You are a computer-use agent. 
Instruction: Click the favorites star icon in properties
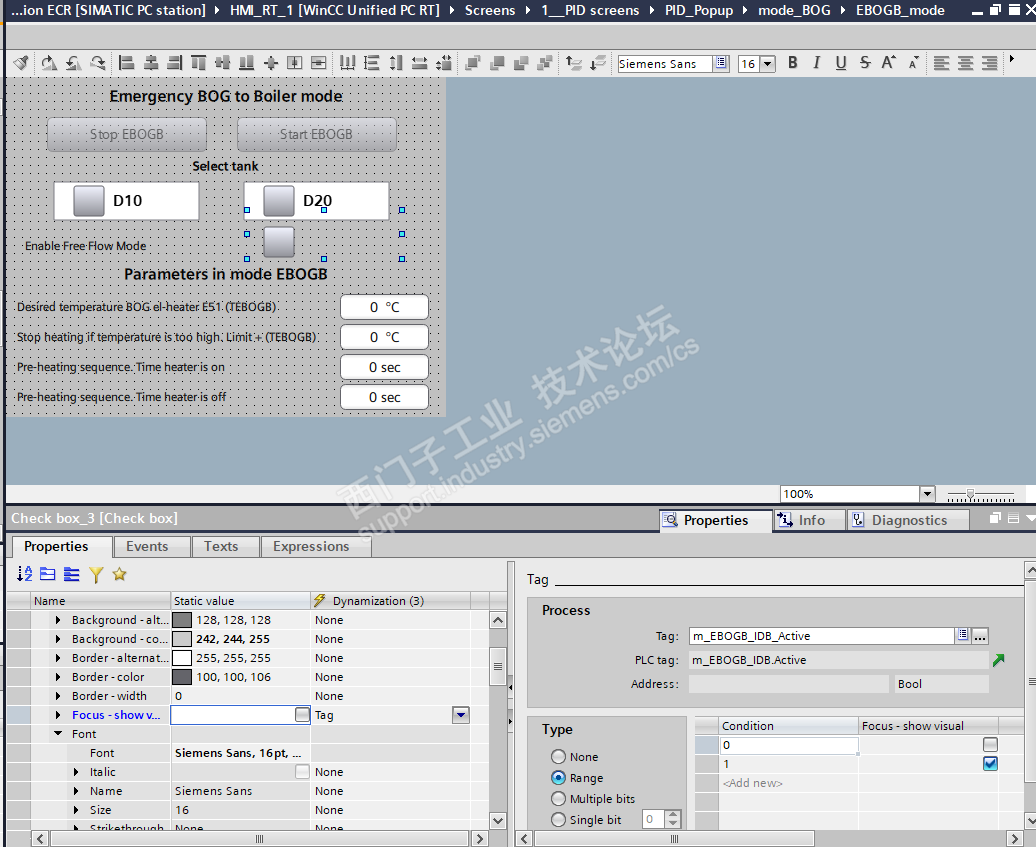(x=120, y=573)
